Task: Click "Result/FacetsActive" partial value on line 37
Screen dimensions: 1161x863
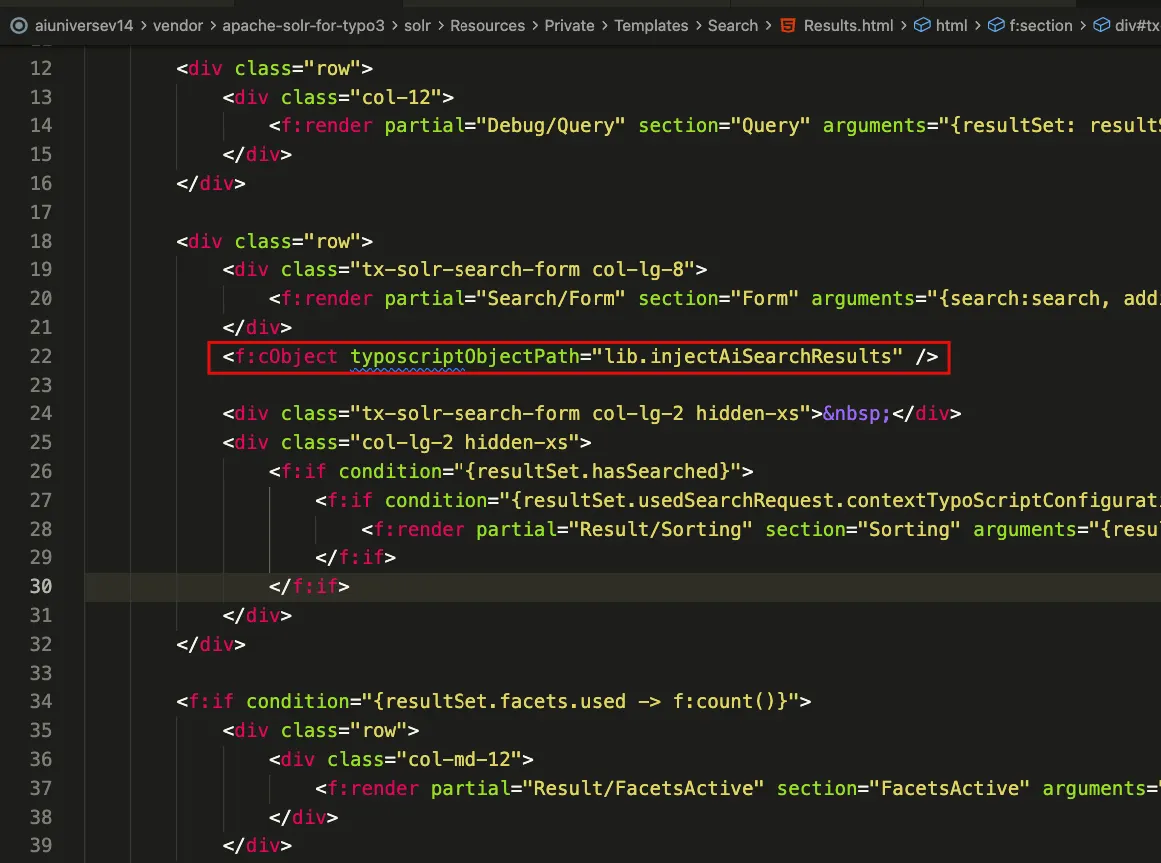Action: (x=643, y=789)
